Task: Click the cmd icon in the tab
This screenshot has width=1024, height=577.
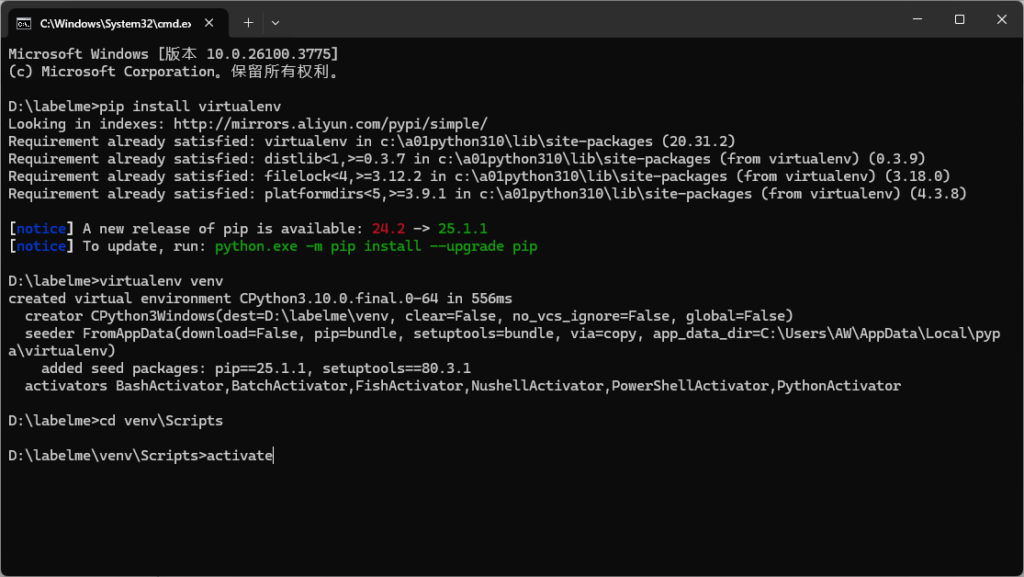Action: [x=24, y=23]
